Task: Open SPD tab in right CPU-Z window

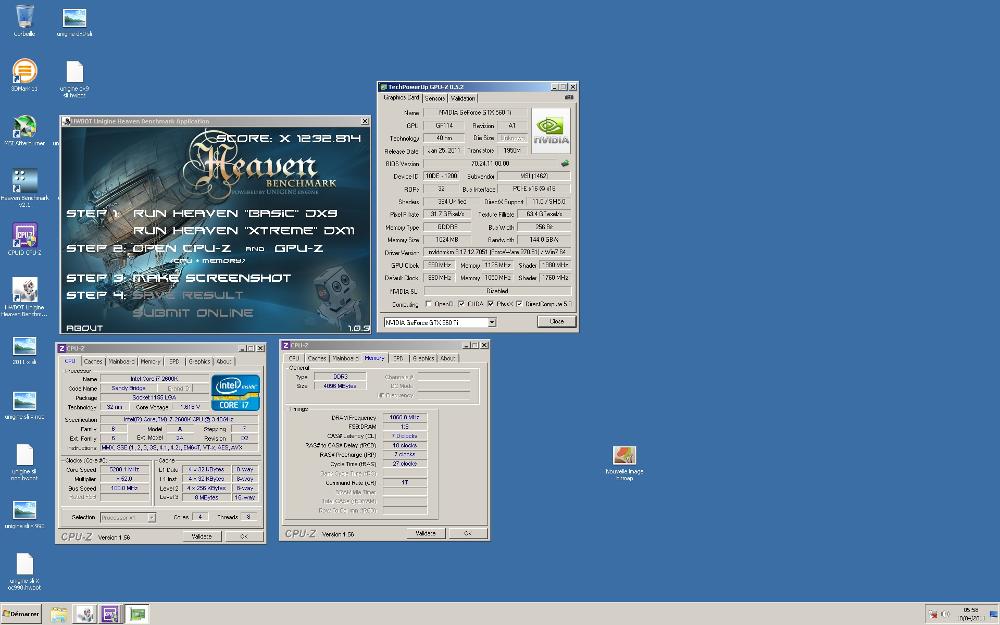Action: (398, 358)
